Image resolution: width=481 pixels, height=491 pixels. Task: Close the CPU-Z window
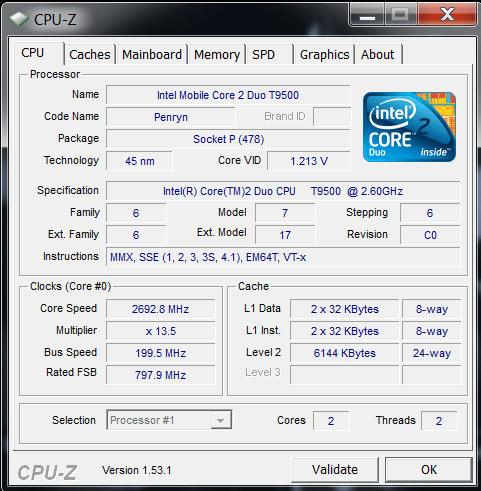pos(447,14)
